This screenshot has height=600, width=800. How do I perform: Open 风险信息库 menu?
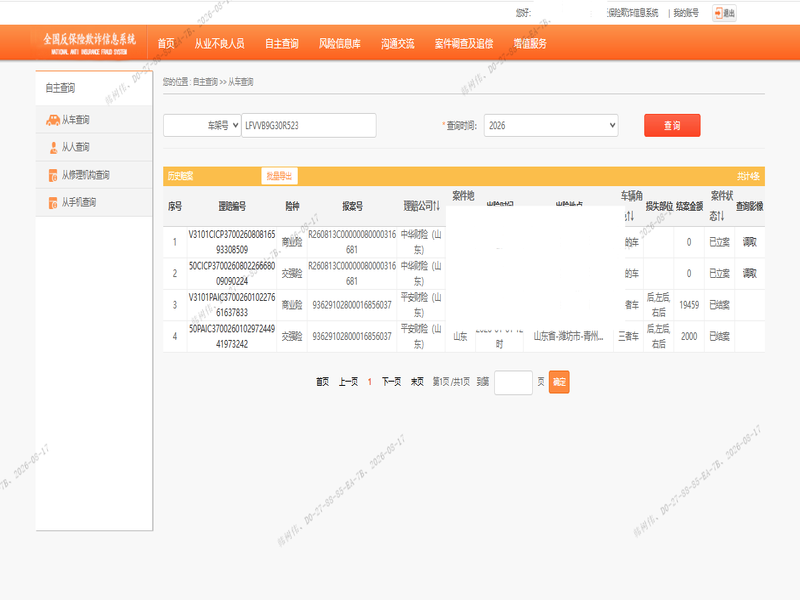click(x=340, y=43)
